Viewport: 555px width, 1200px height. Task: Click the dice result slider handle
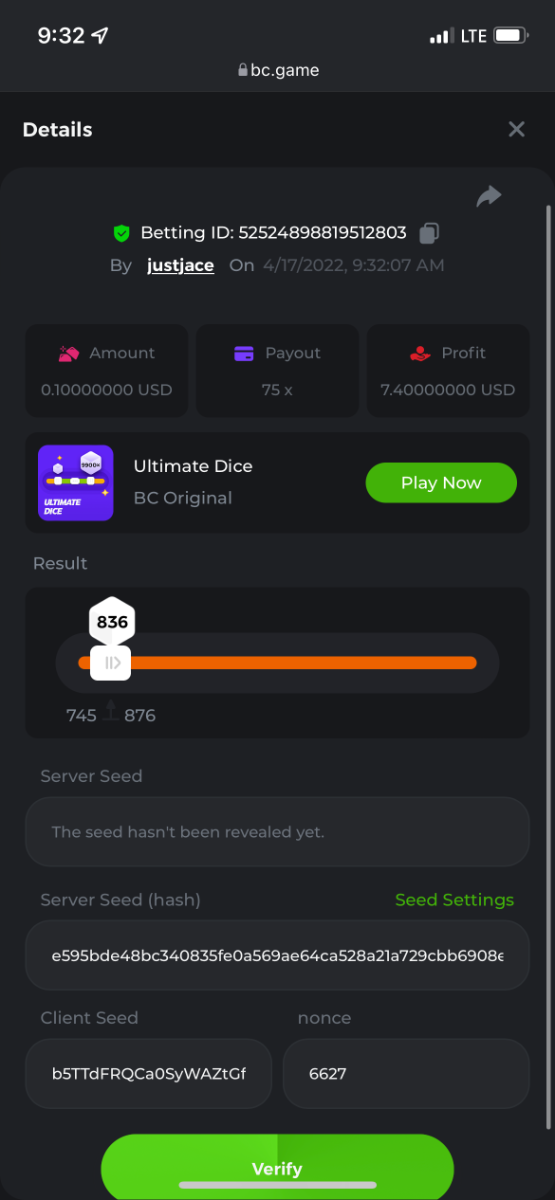(110, 662)
